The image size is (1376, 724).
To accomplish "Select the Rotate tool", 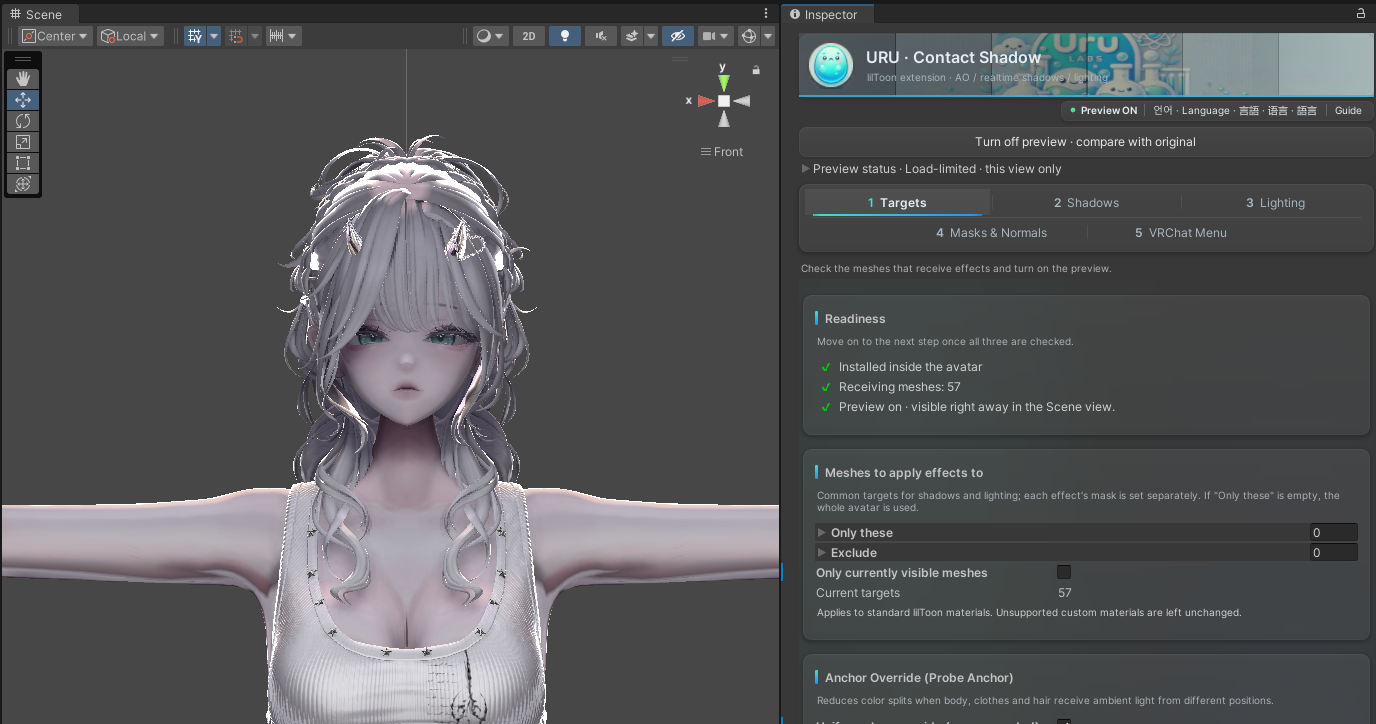I will pyautogui.click(x=23, y=121).
